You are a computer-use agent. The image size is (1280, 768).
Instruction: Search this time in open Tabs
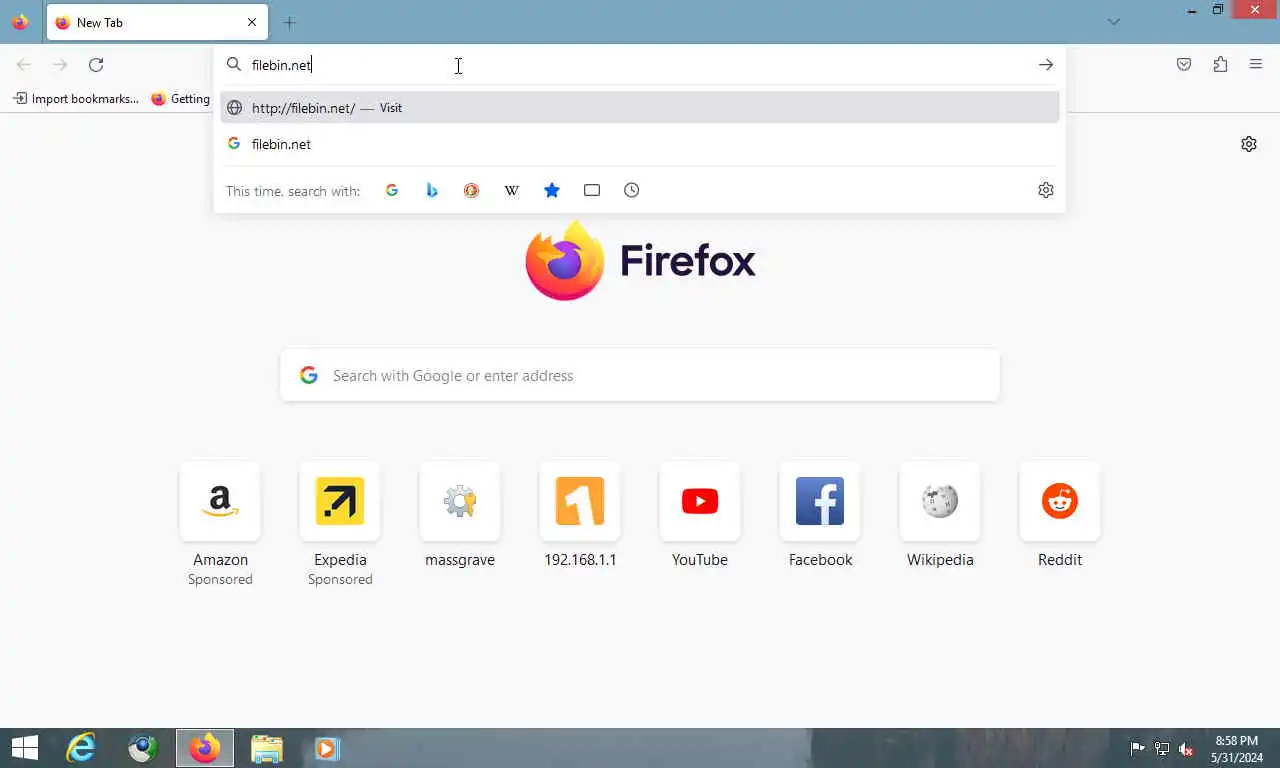pyautogui.click(x=592, y=190)
